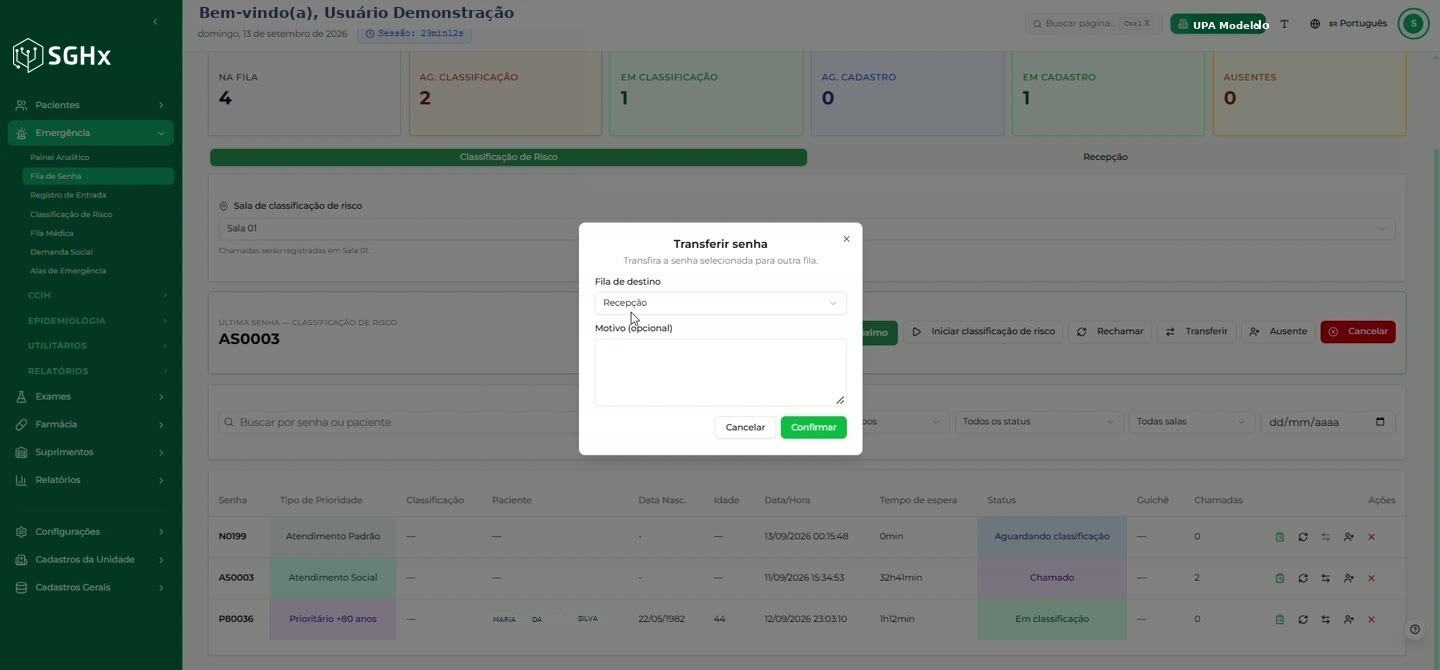Click the Transferir button
Screen dimensions: 1440x670
[x=1197, y=332]
